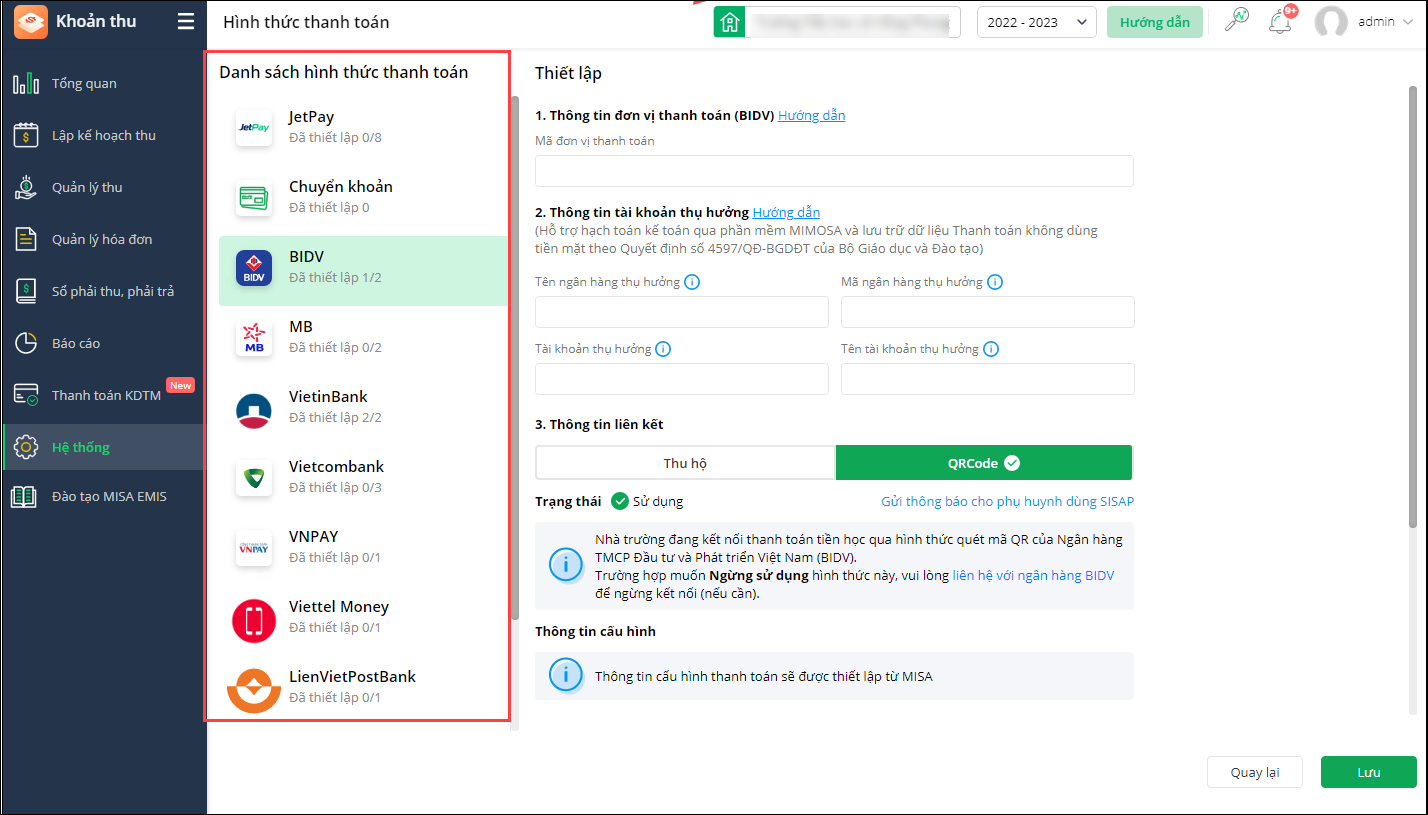Click the Thanh toán KDTM card icon
The width and height of the screenshot is (1428, 815).
click(x=26, y=395)
